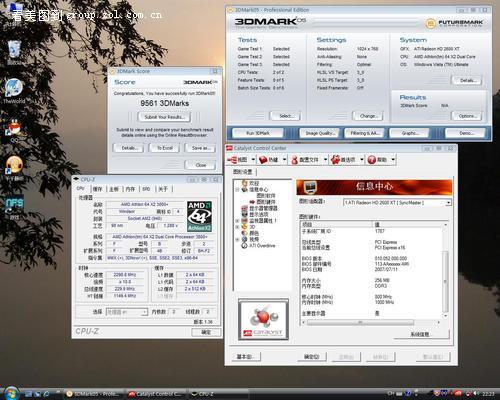
Task: Select 图形软件 under 信息中心 in tree
Action: click(266, 196)
